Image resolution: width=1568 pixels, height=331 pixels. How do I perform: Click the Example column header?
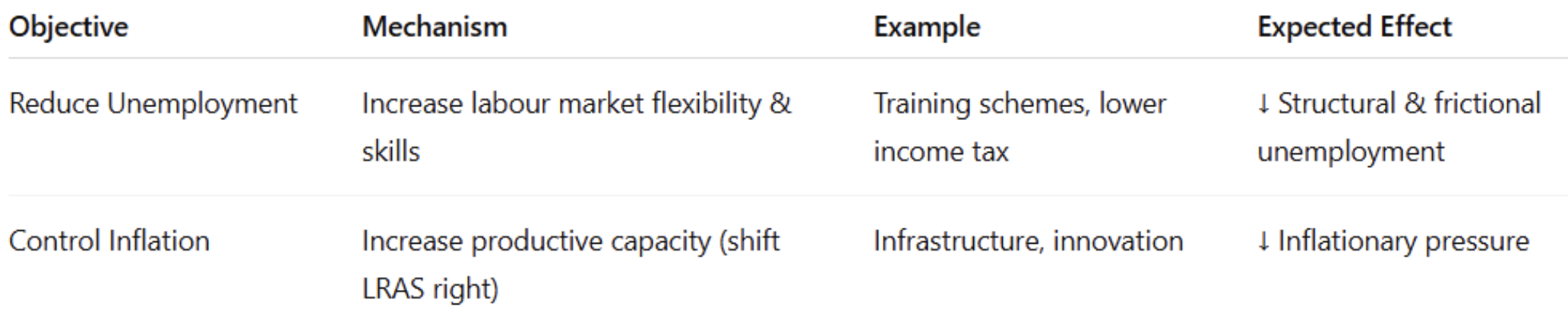click(927, 27)
